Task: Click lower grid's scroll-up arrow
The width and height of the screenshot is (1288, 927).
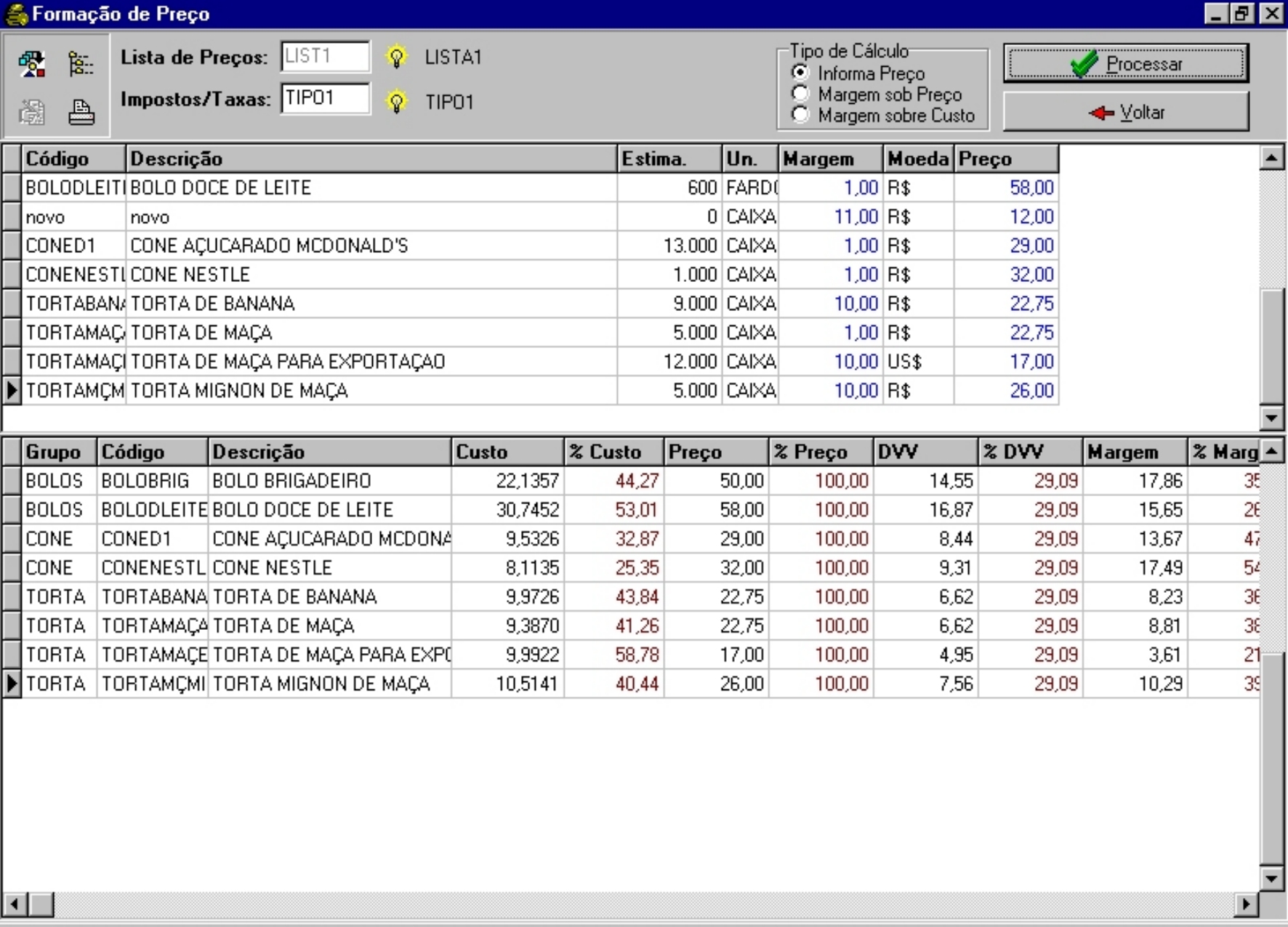Action: coord(1271,451)
